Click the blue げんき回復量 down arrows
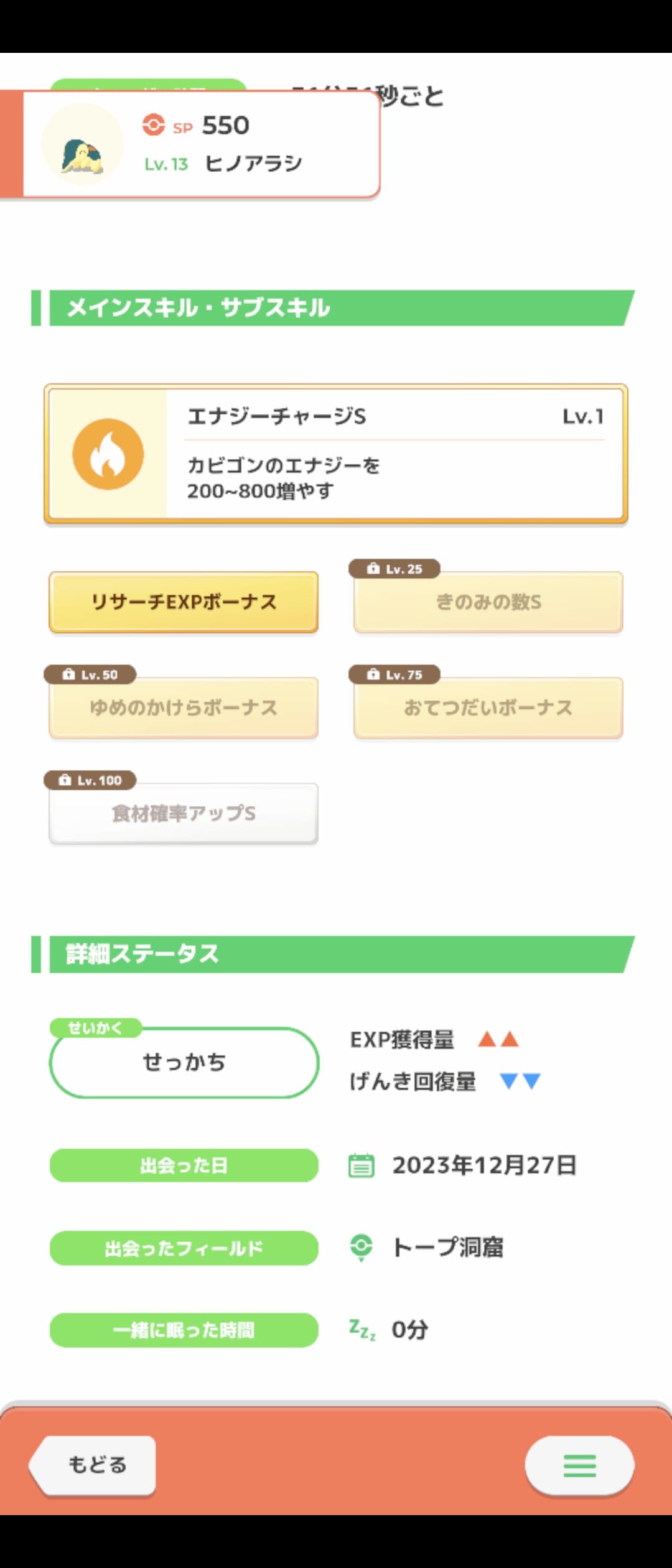Image resolution: width=672 pixels, height=1568 pixels. [x=521, y=1081]
